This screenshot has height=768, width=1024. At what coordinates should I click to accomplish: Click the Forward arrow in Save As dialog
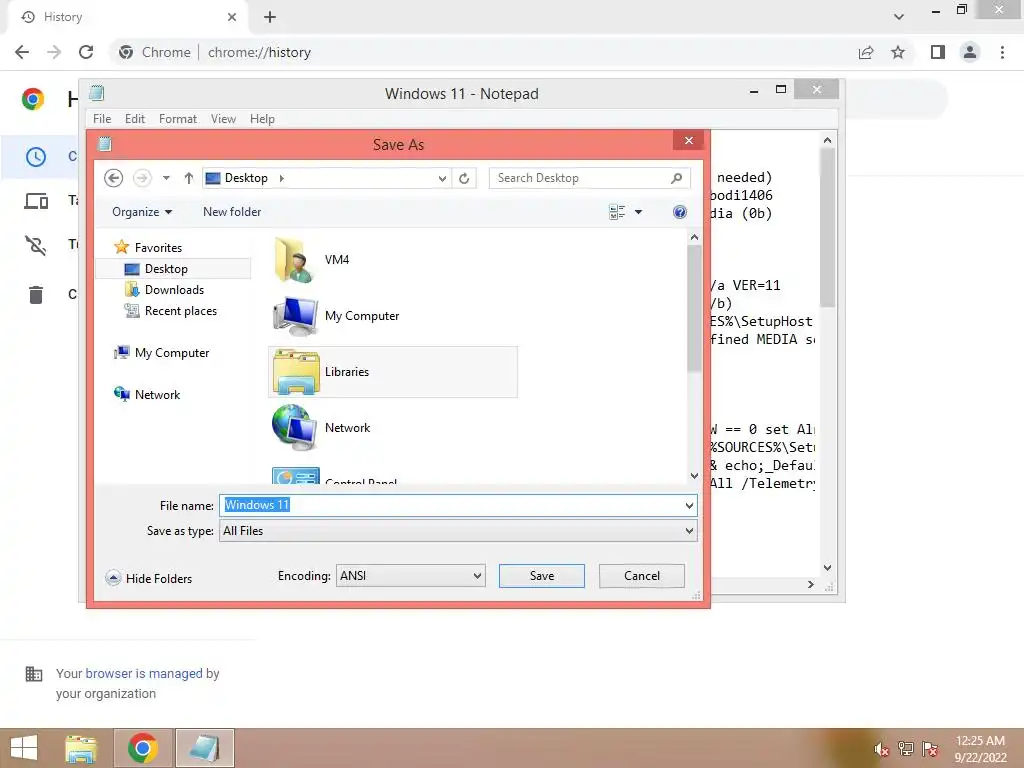142,178
